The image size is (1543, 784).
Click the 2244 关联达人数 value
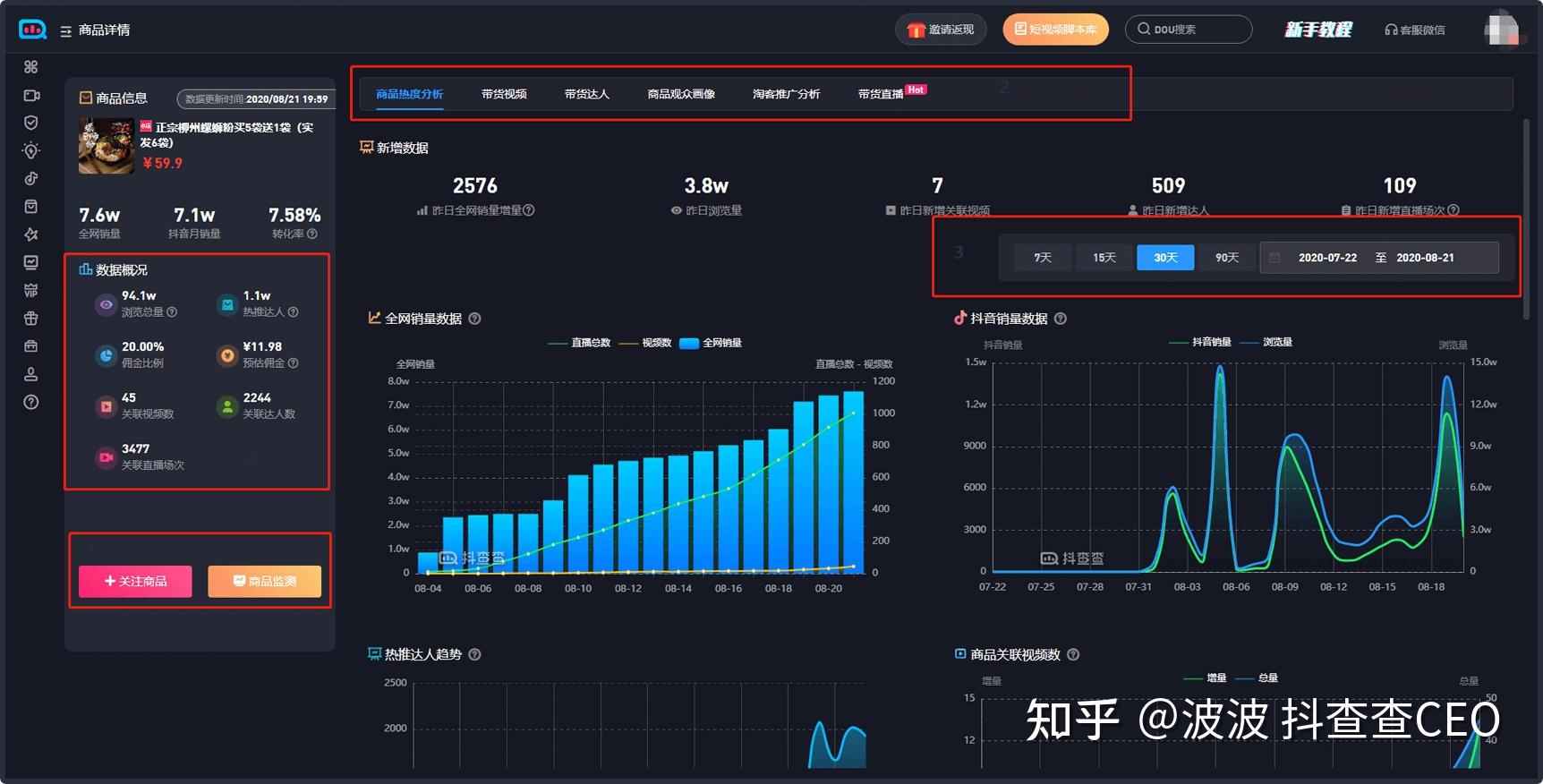257,398
